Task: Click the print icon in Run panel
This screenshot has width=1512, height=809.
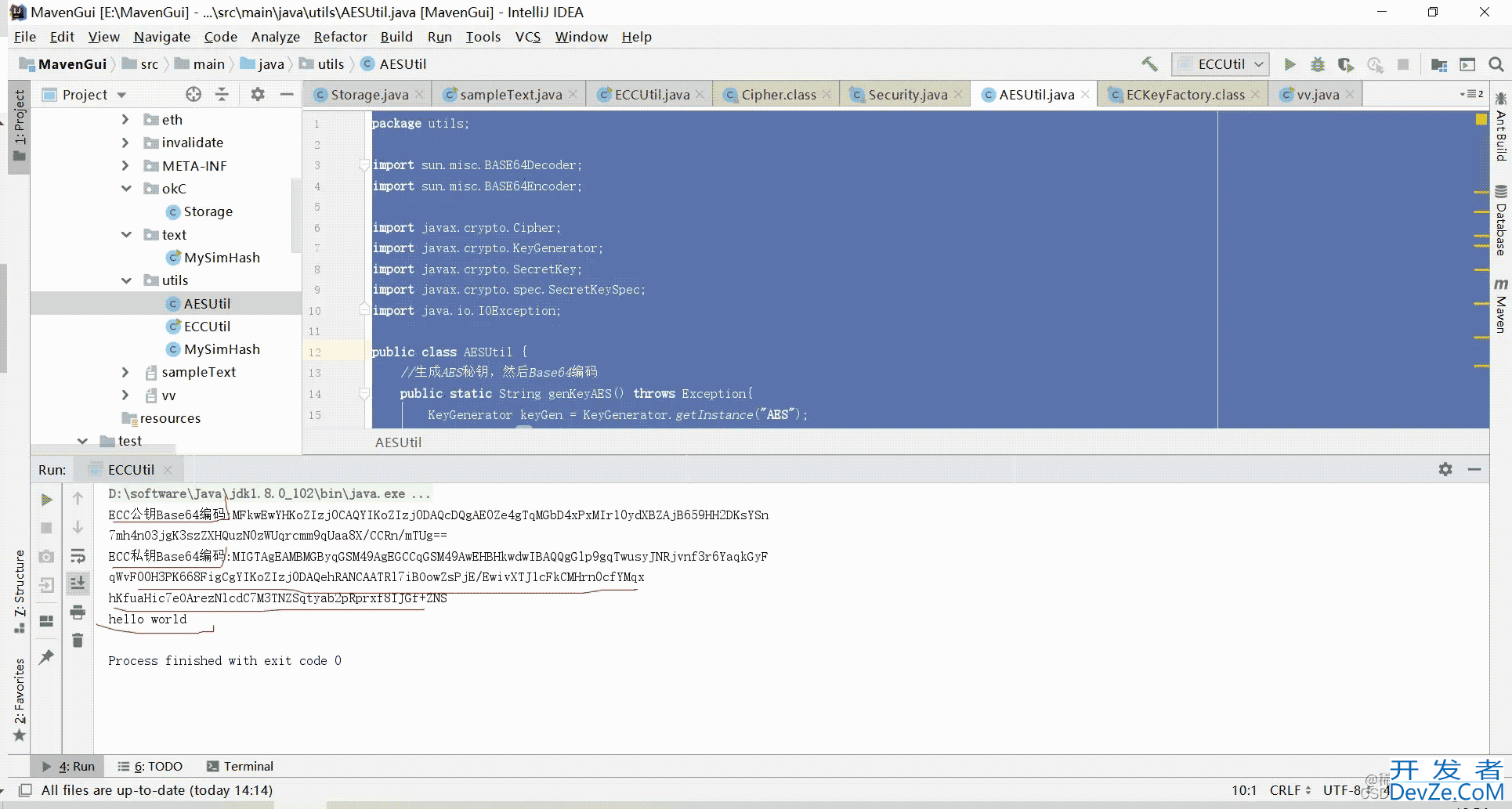Action: (x=78, y=612)
